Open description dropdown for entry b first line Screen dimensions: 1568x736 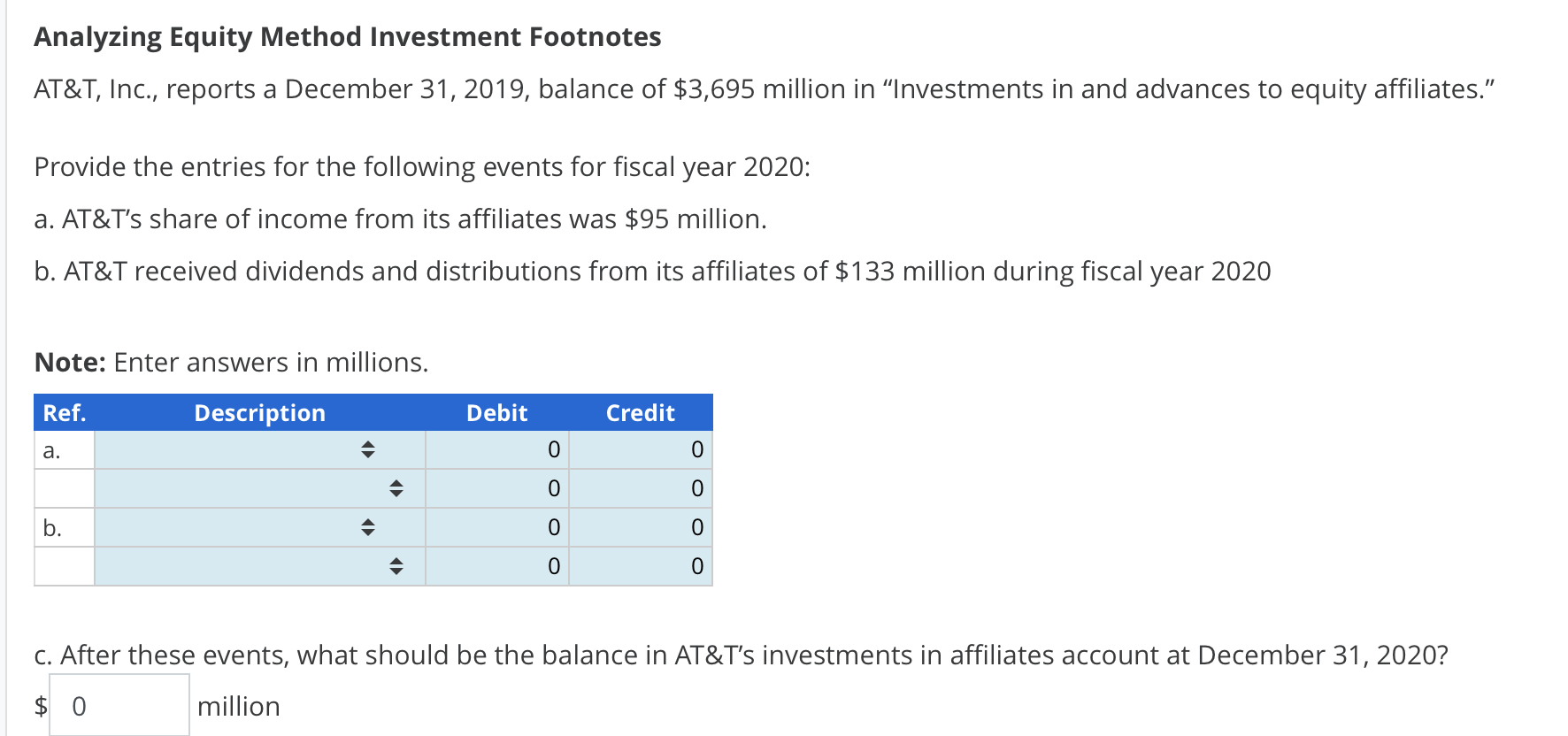(x=259, y=528)
